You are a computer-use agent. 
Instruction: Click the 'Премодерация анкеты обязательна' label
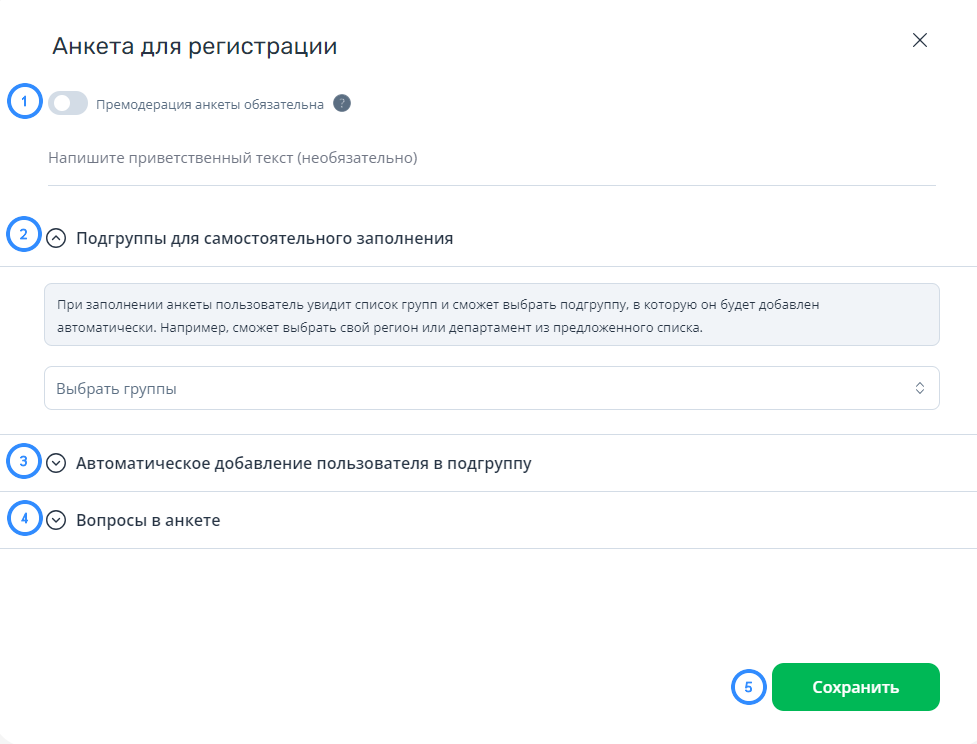click(x=210, y=105)
